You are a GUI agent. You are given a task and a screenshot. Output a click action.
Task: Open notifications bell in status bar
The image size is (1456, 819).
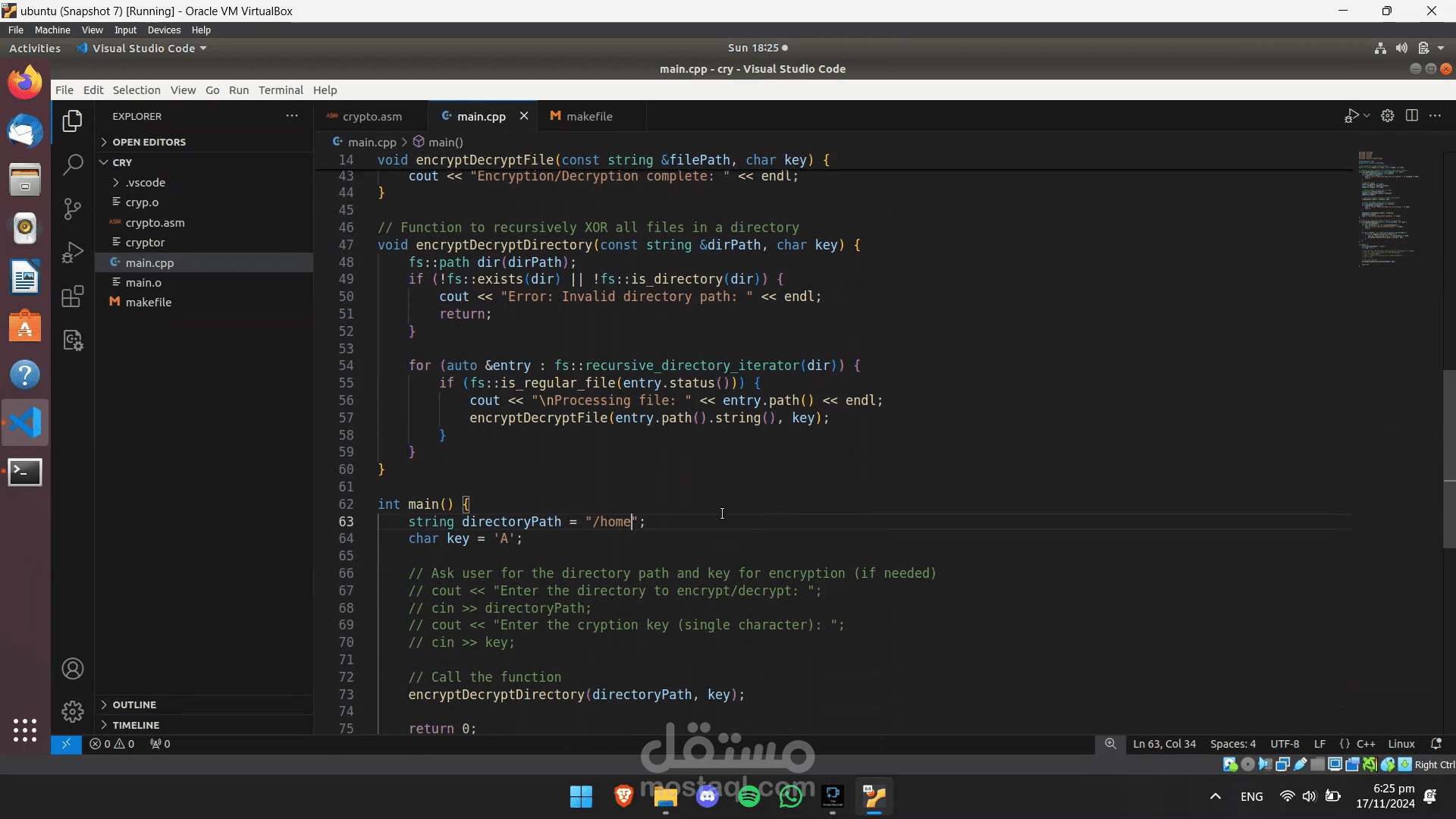tap(1436, 744)
